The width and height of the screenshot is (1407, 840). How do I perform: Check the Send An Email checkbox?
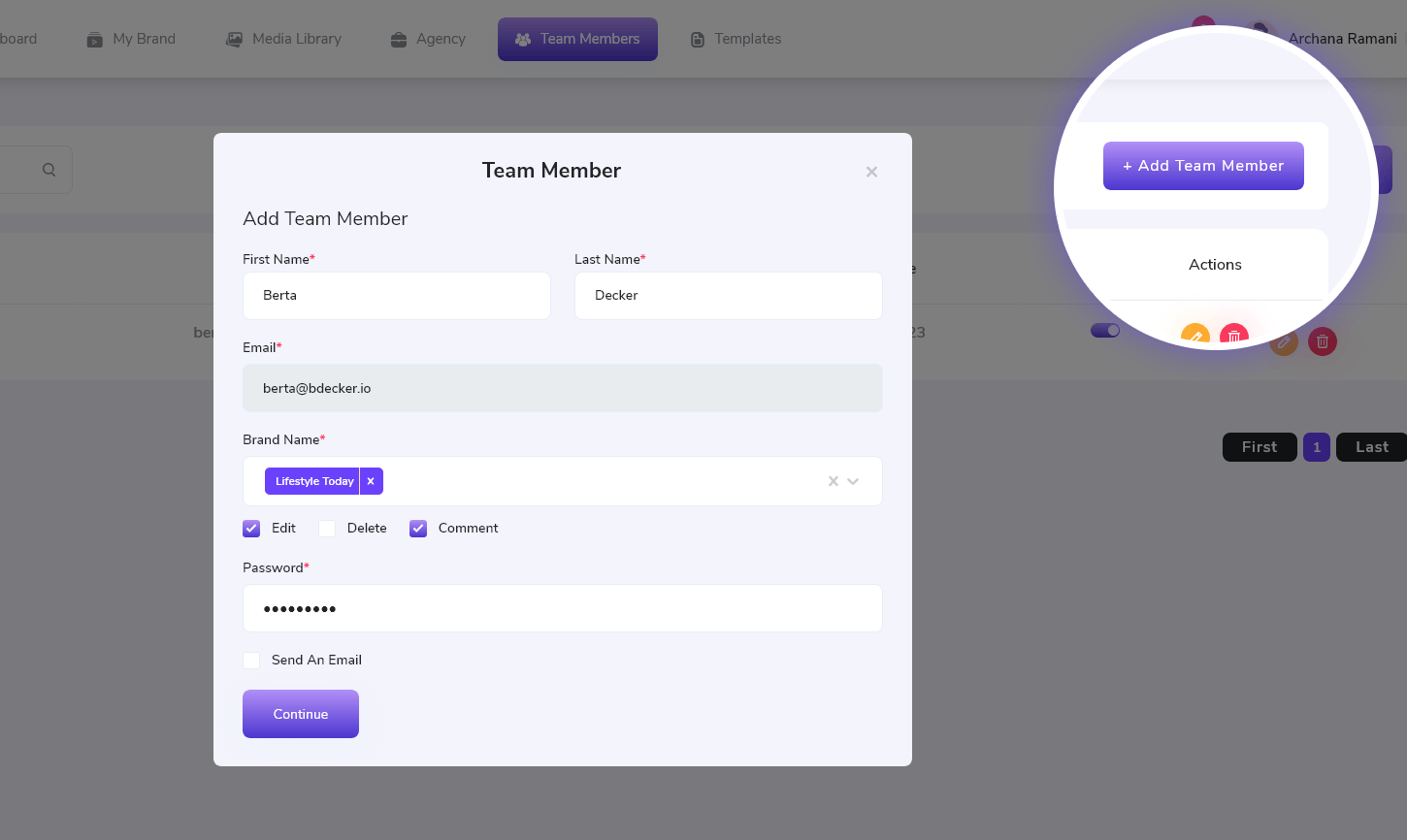pos(251,661)
